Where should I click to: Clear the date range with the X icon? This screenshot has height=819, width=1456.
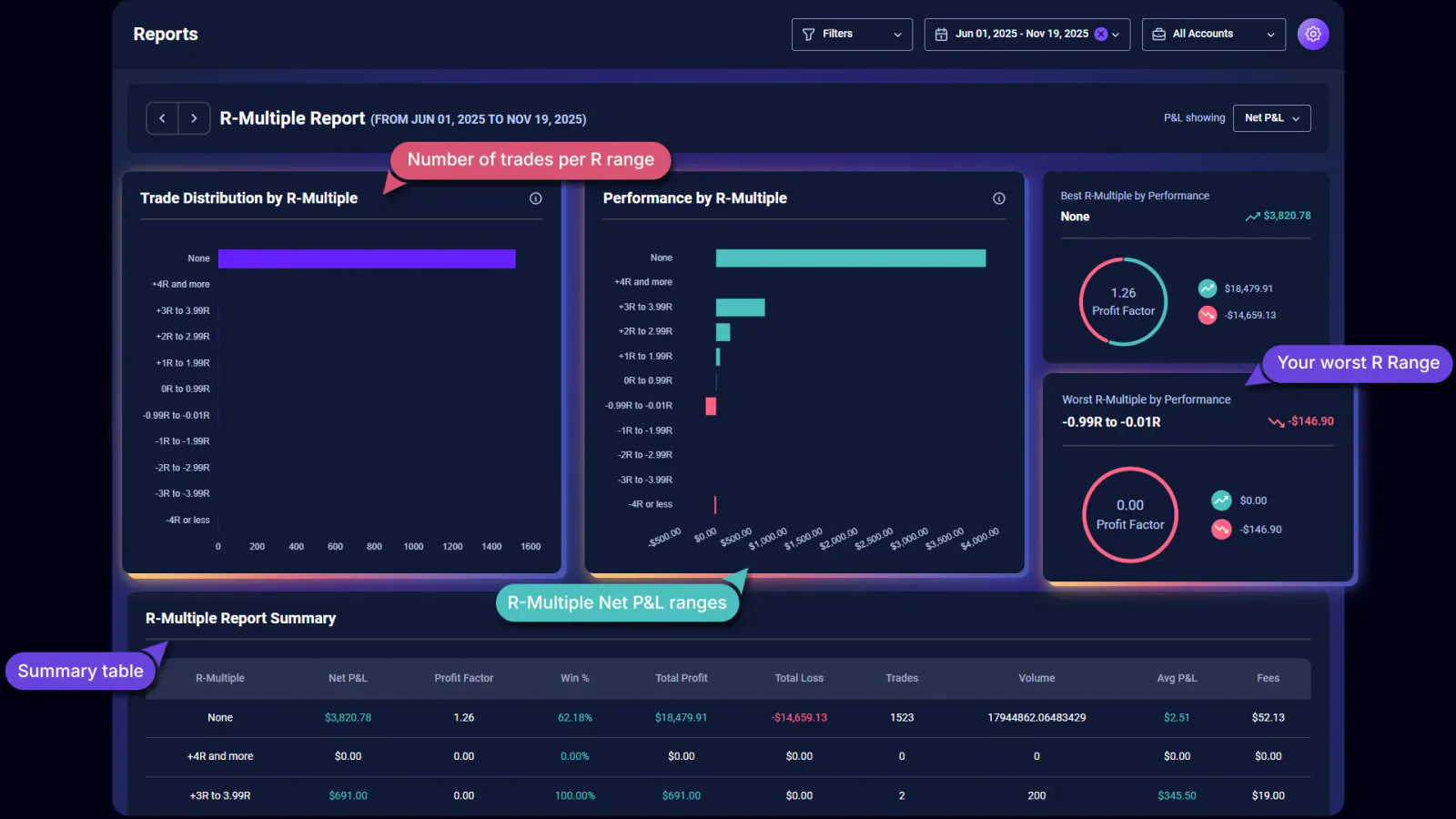pos(1101,34)
